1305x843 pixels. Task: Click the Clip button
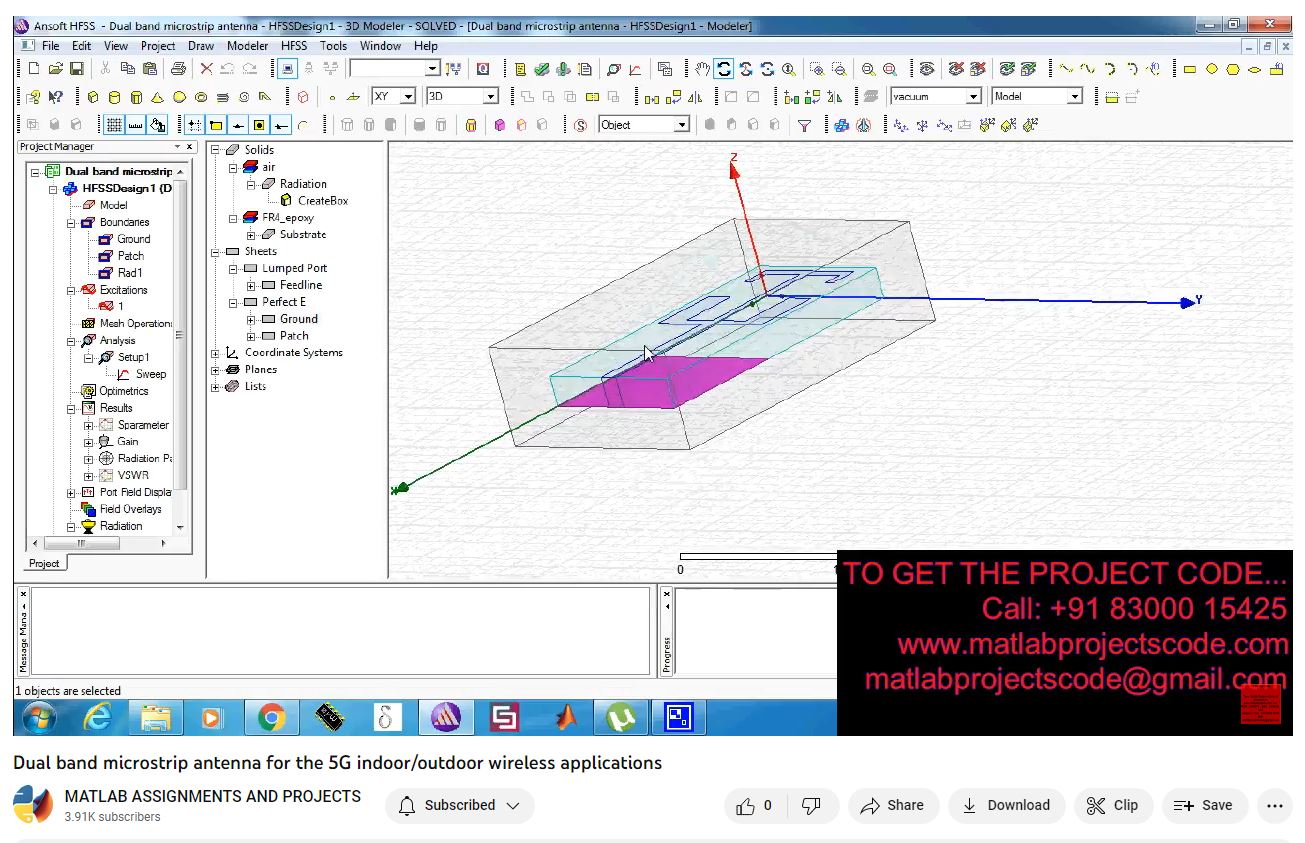tap(1113, 805)
